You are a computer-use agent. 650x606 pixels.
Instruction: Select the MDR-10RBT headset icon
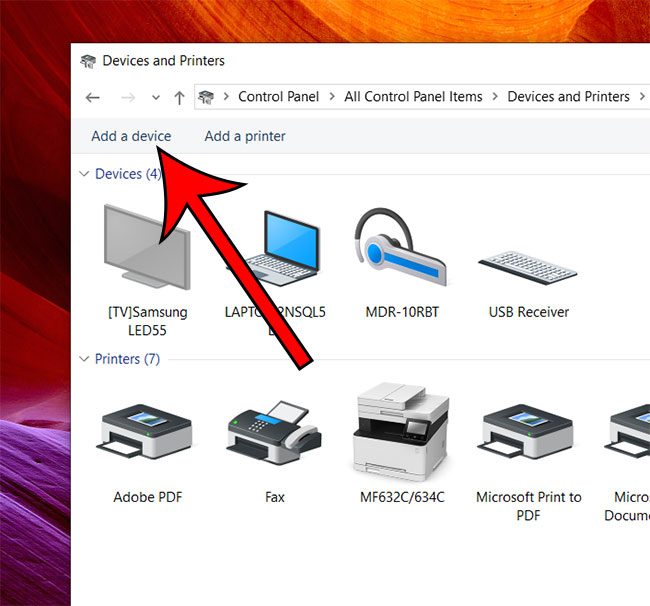401,247
